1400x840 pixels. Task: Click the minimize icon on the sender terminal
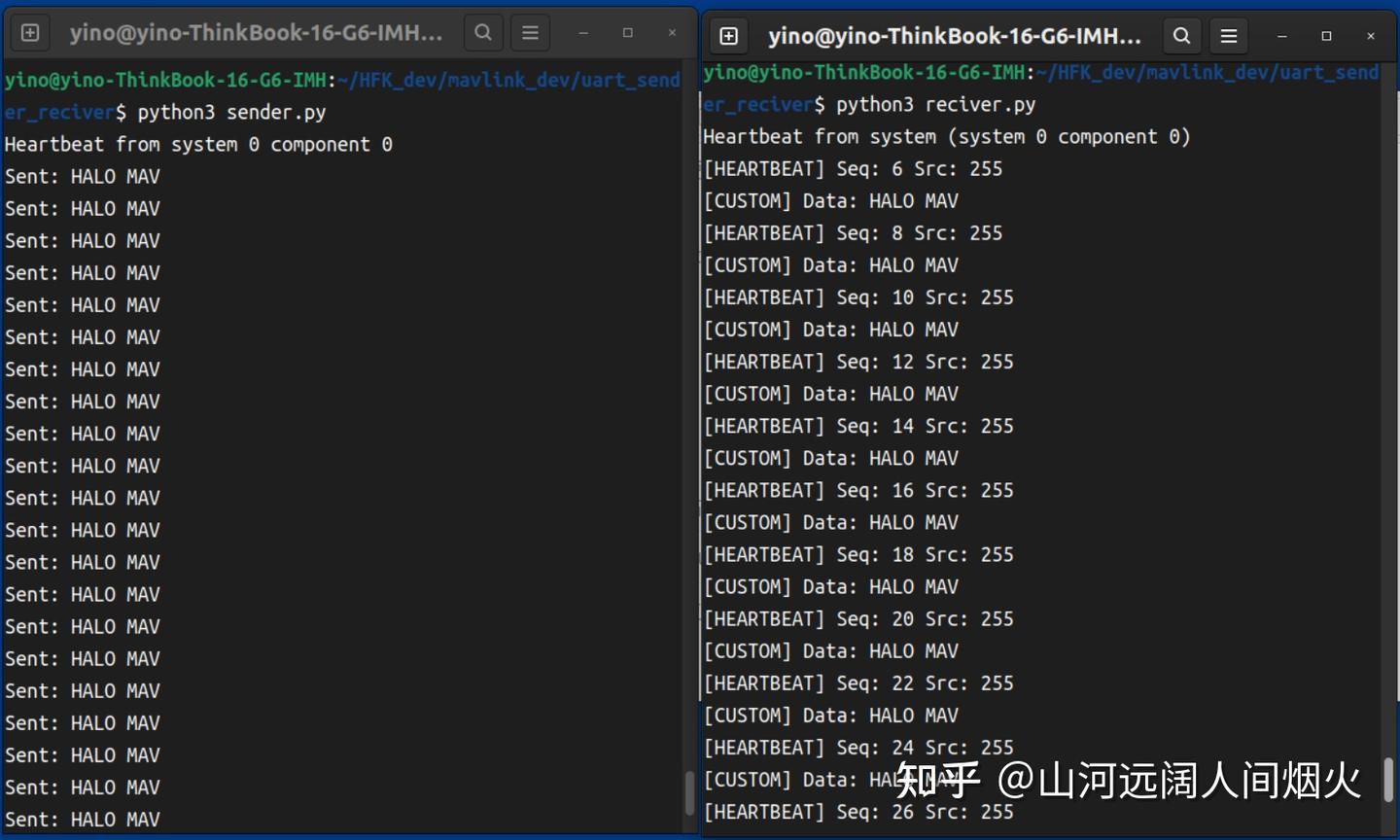point(581,32)
